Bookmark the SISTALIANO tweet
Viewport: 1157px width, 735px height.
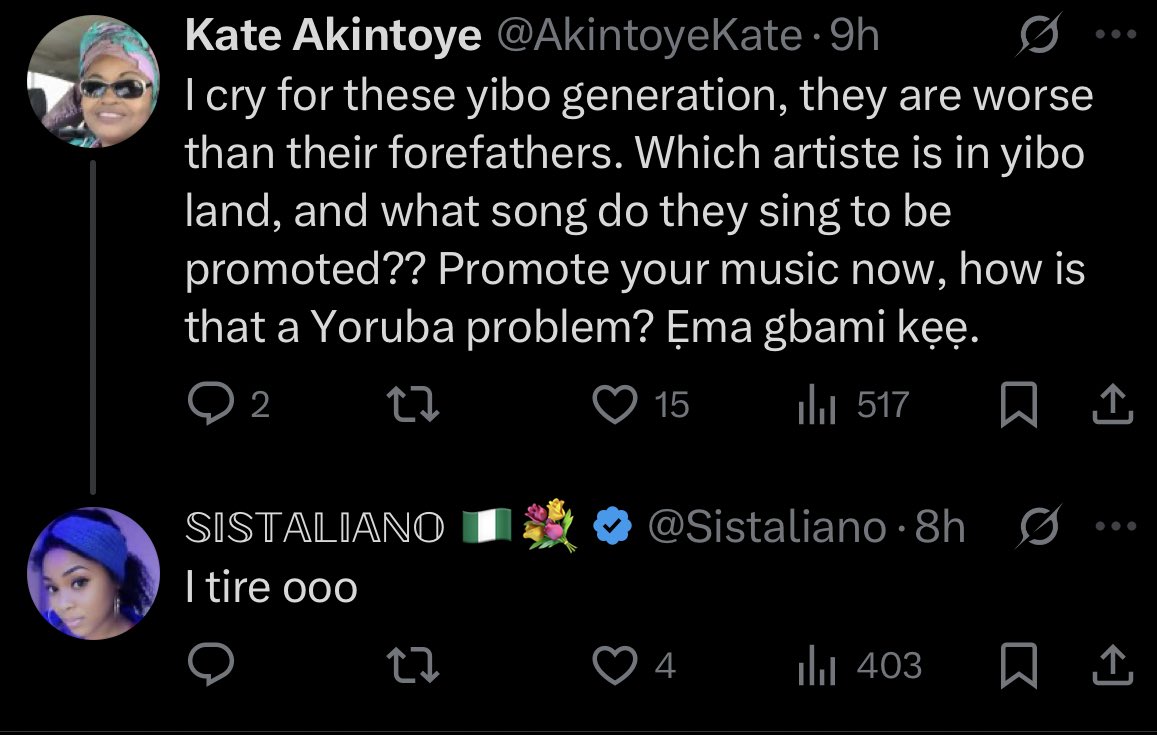click(x=1018, y=664)
